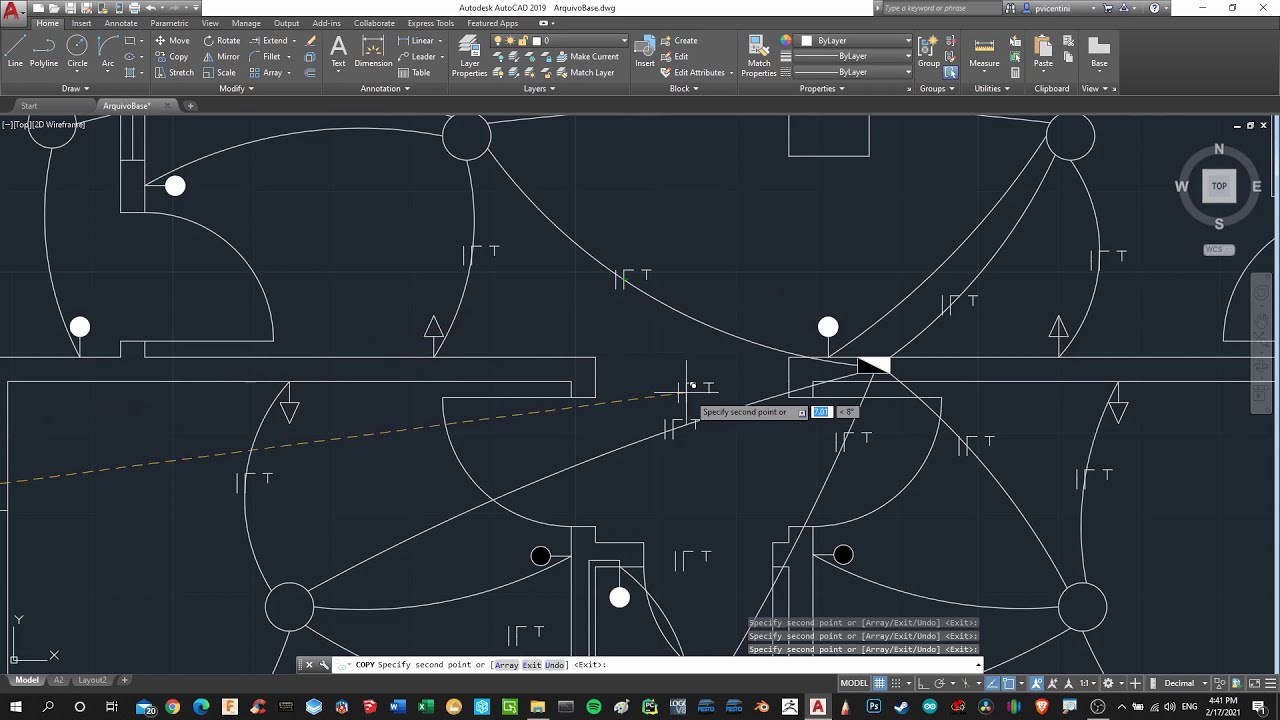Click the Fillet command

click(265, 57)
